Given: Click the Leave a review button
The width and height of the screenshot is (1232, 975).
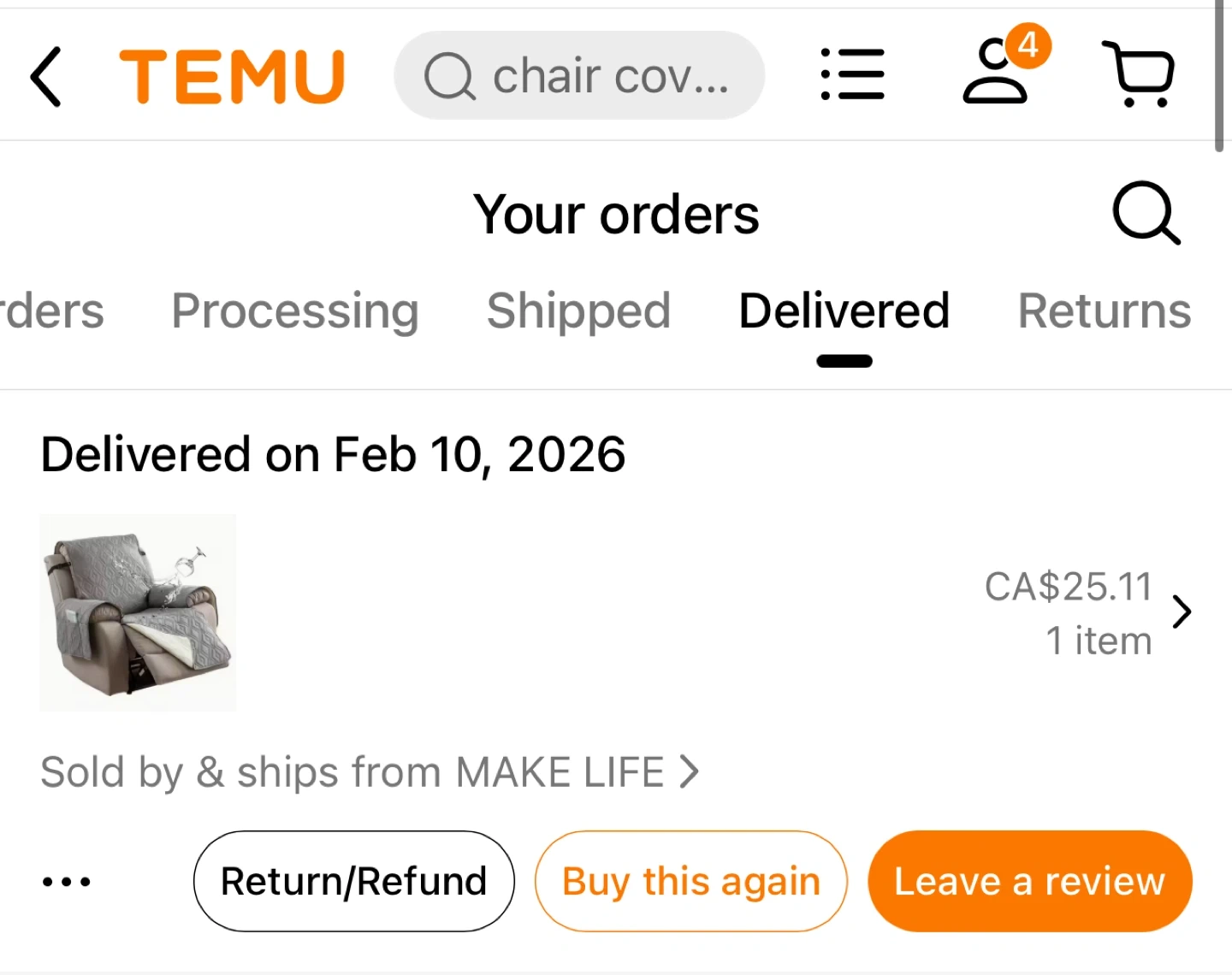Looking at the screenshot, I should (1029, 882).
